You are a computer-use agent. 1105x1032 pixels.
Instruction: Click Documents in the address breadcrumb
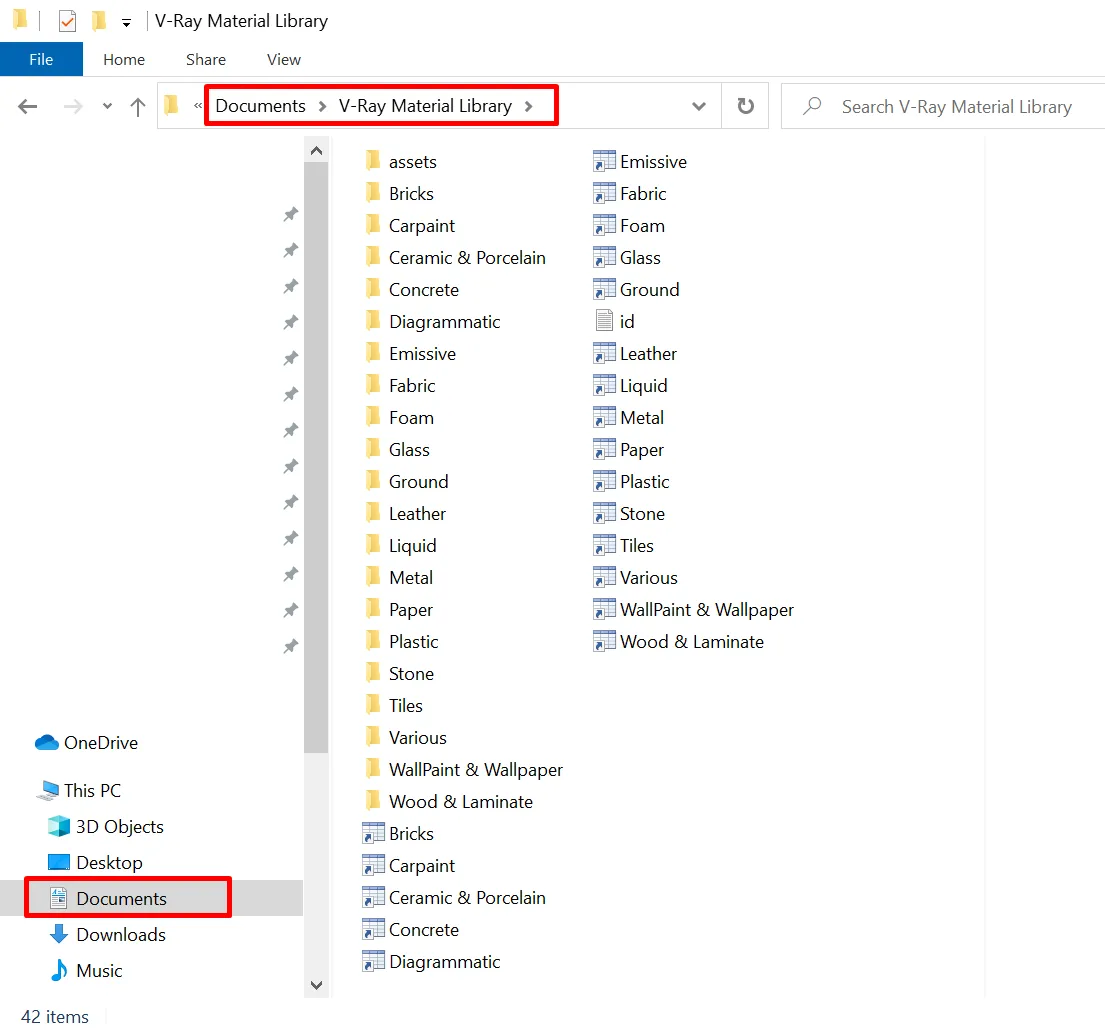point(260,106)
